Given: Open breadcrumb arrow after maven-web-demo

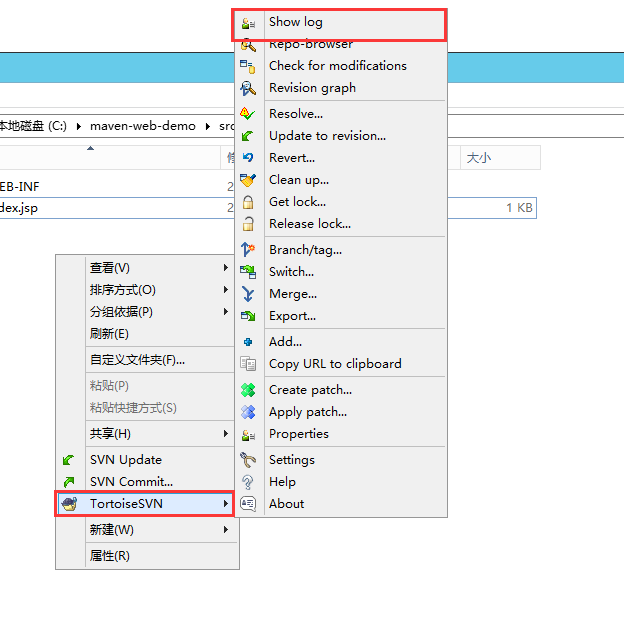Looking at the screenshot, I should (x=208, y=127).
